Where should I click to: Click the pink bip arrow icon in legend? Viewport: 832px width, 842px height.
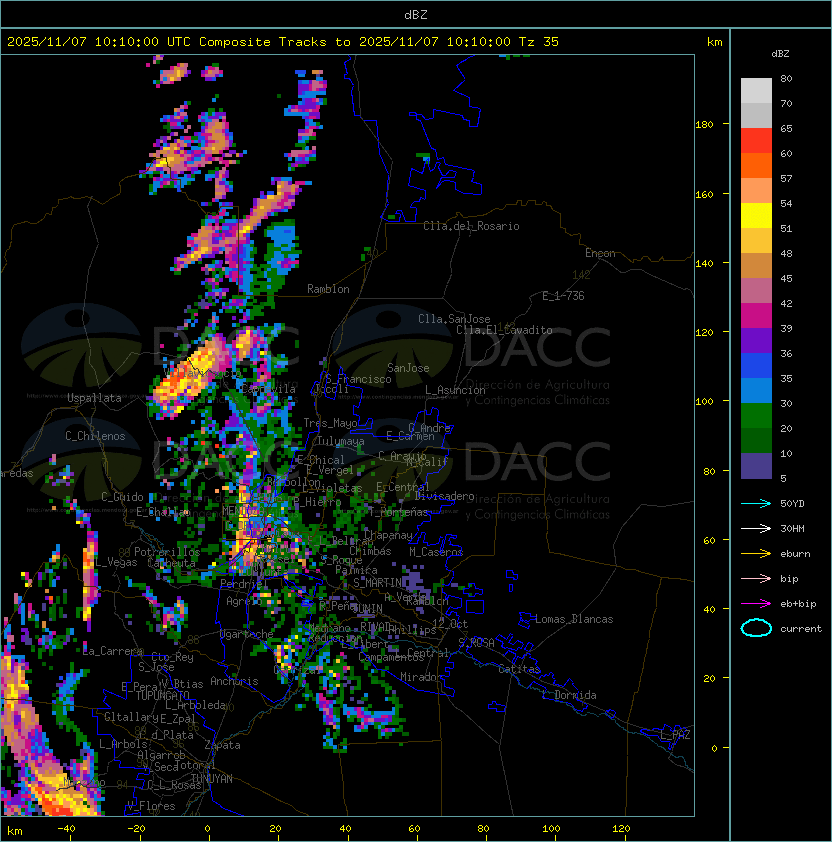(x=756, y=578)
